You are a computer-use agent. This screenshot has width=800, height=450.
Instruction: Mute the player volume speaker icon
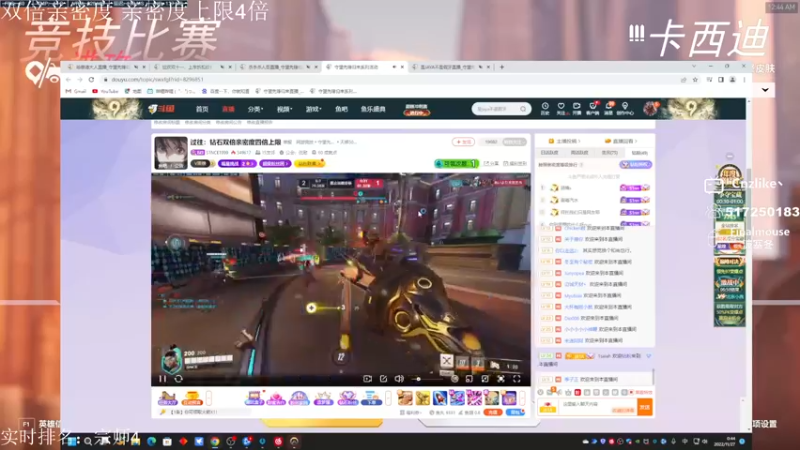coord(399,379)
